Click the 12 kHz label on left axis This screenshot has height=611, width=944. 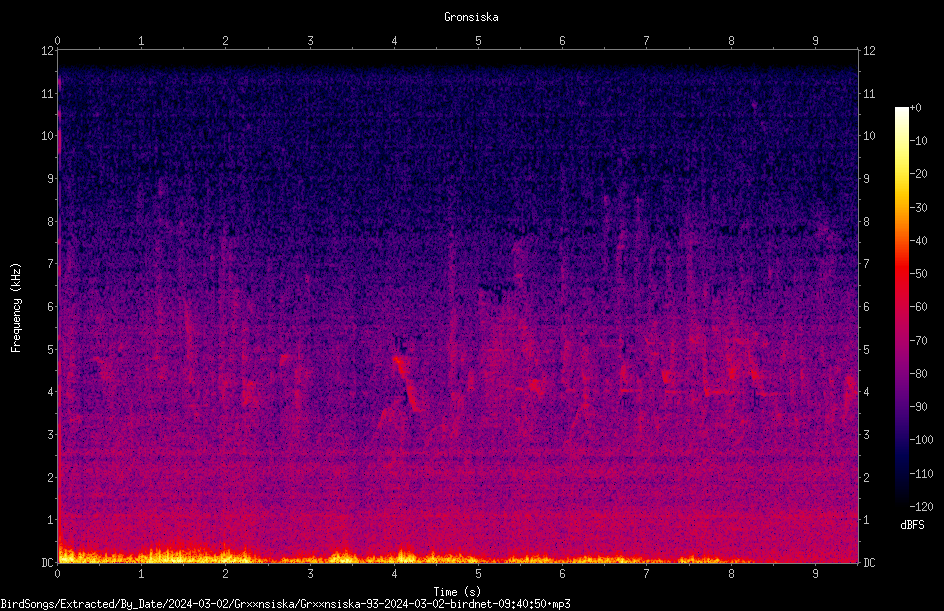click(x=48, y=51)
